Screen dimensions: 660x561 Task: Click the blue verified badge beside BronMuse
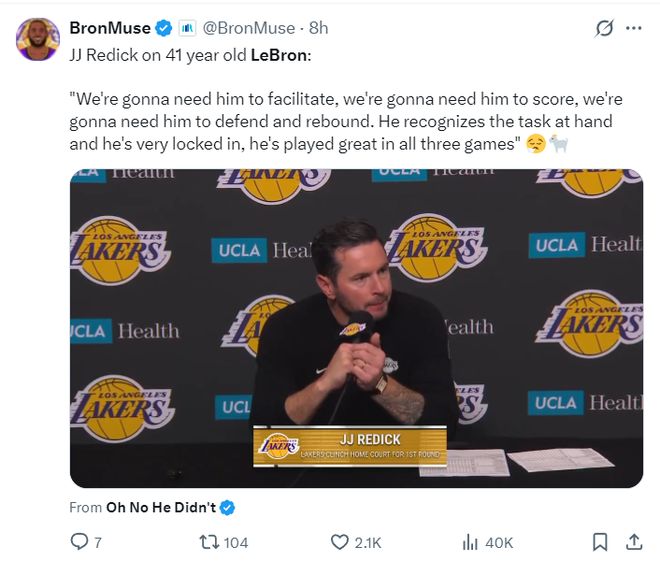pos(163,28)
